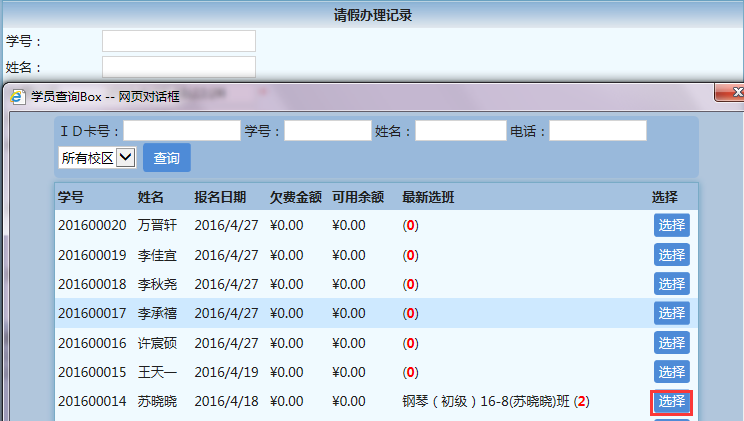Choose 许宸硕 with the 选择 button
The height and width of the screenshot is (421, 744).
pos(671,343)
